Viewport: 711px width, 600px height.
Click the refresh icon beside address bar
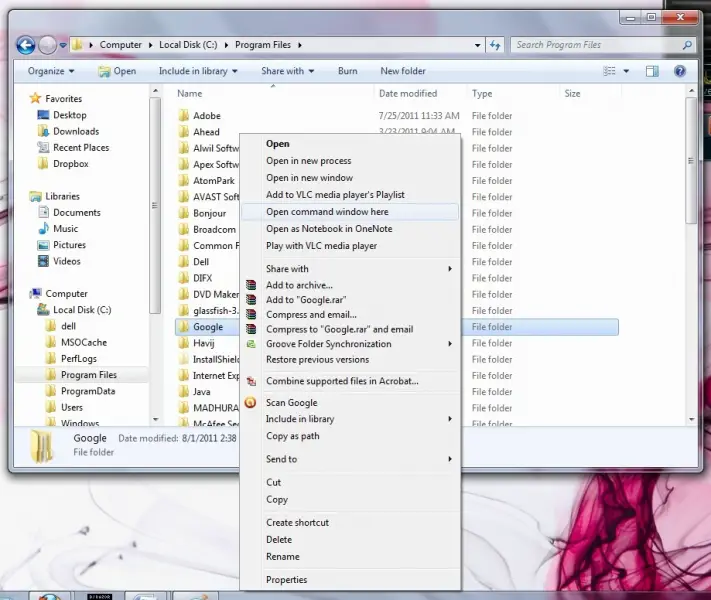tap(495, 45)
